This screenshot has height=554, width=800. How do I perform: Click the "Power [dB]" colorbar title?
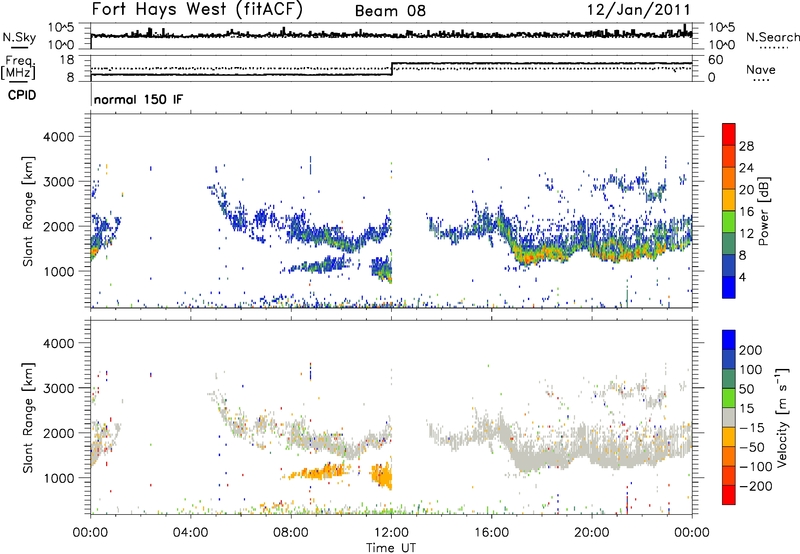(x=763, y=211)
